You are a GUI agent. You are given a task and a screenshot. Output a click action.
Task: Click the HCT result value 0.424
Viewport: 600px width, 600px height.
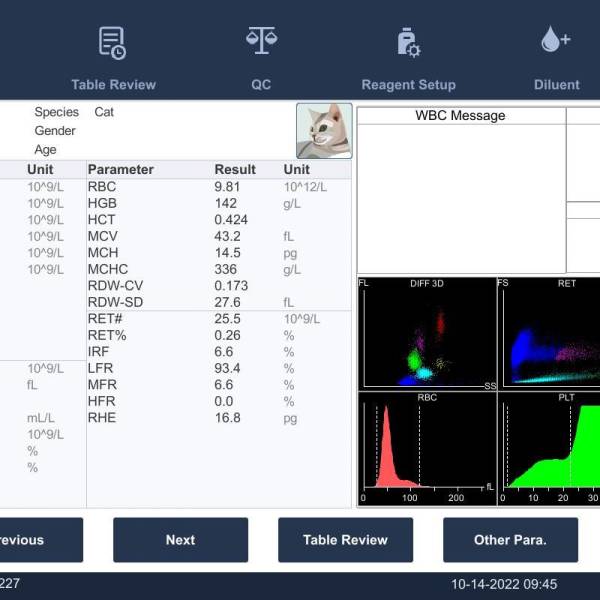231,220
